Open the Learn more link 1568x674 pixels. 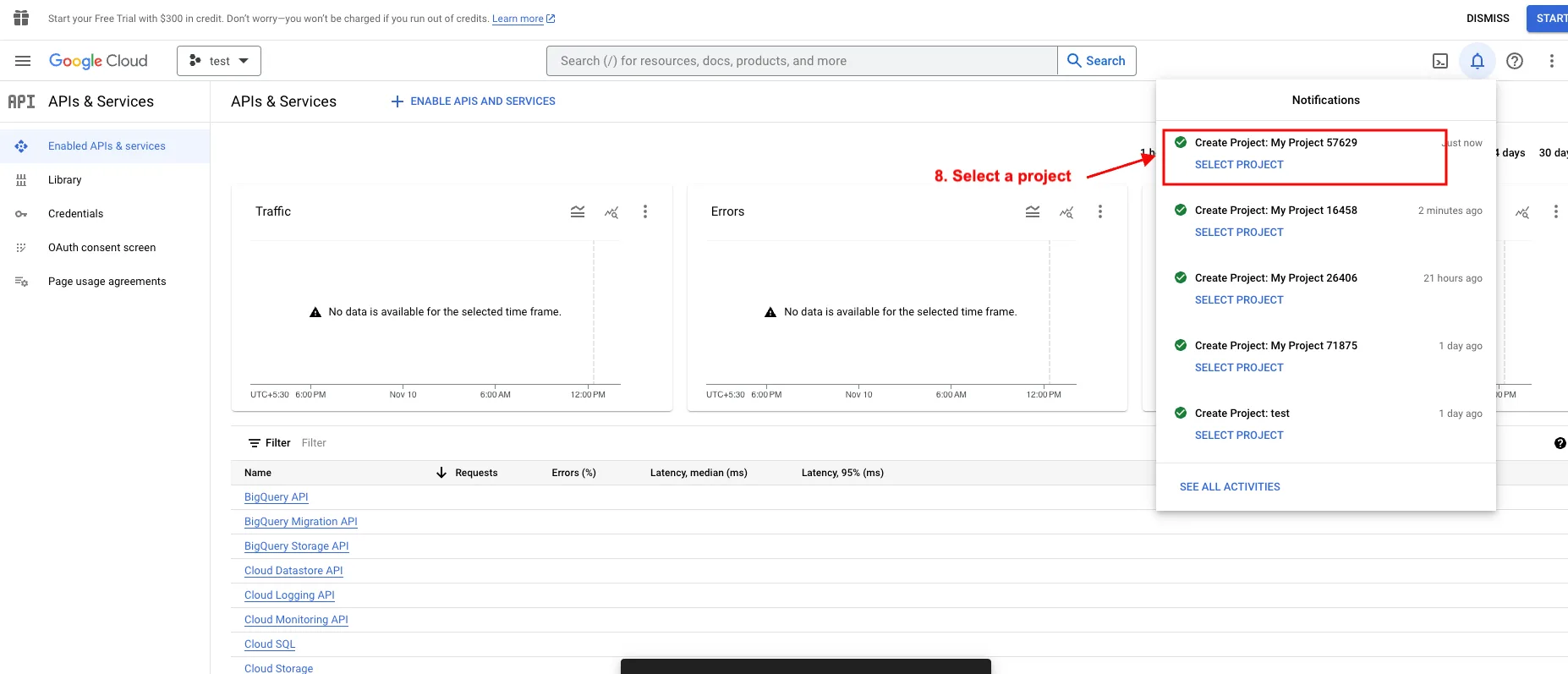tap(524, 19)
